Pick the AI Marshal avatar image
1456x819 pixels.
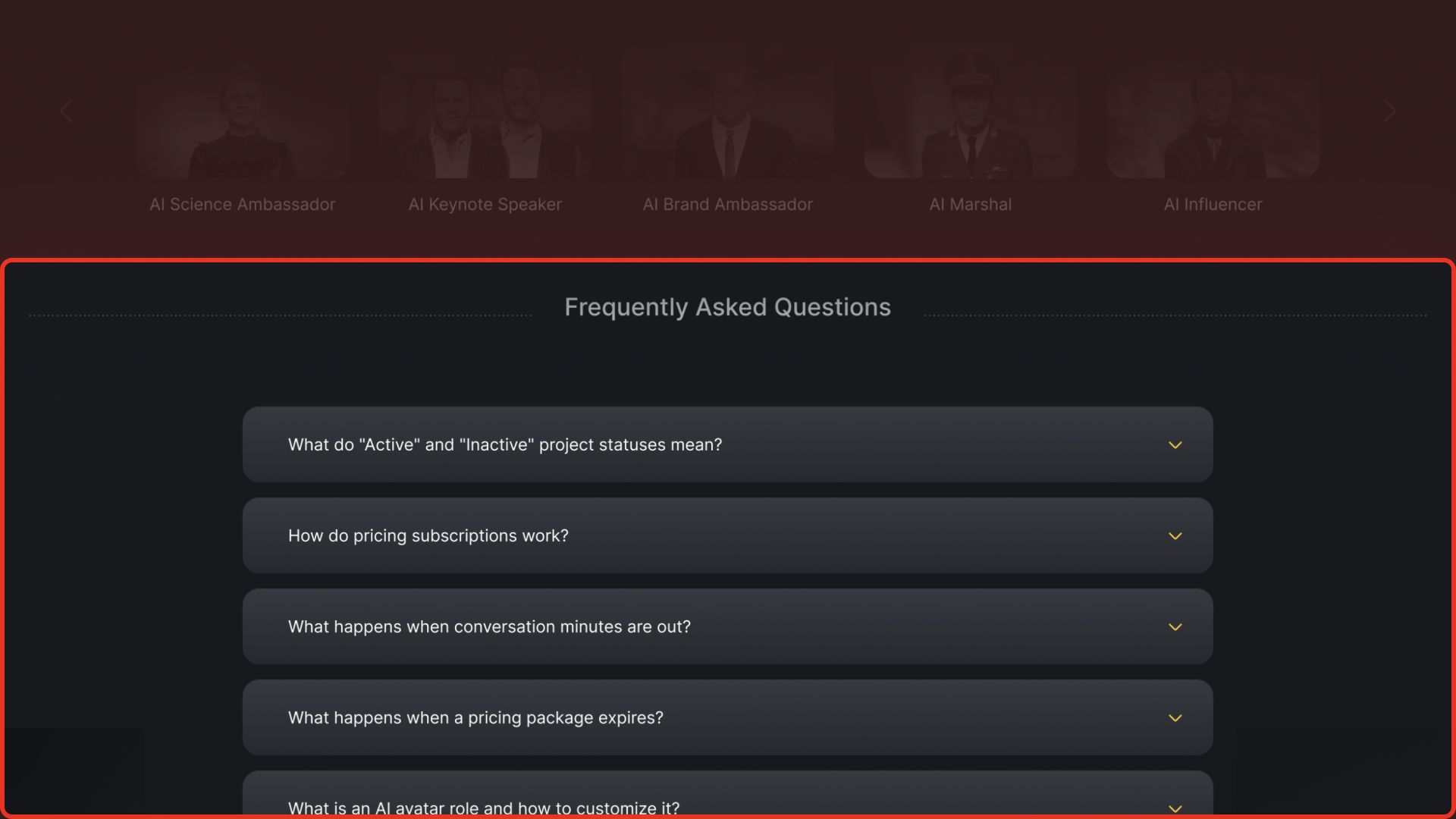pyautogui.click(x=971, y=118)
